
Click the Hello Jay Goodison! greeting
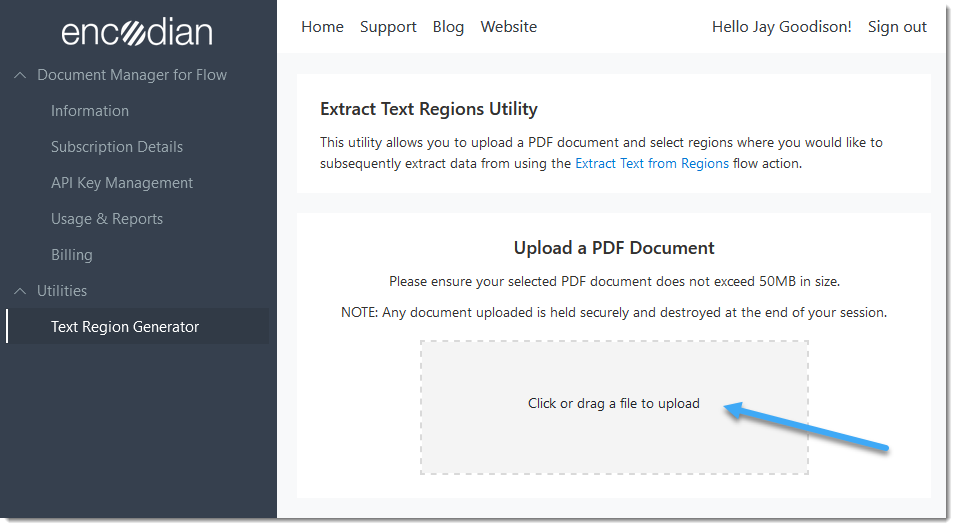[782, 27]
